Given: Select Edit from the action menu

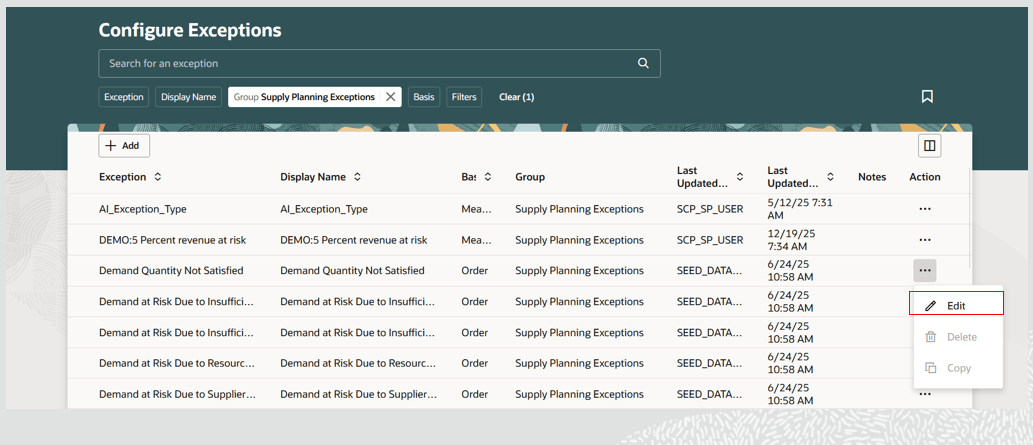Looking at the screenshot, I should click(x=955, y=305).
